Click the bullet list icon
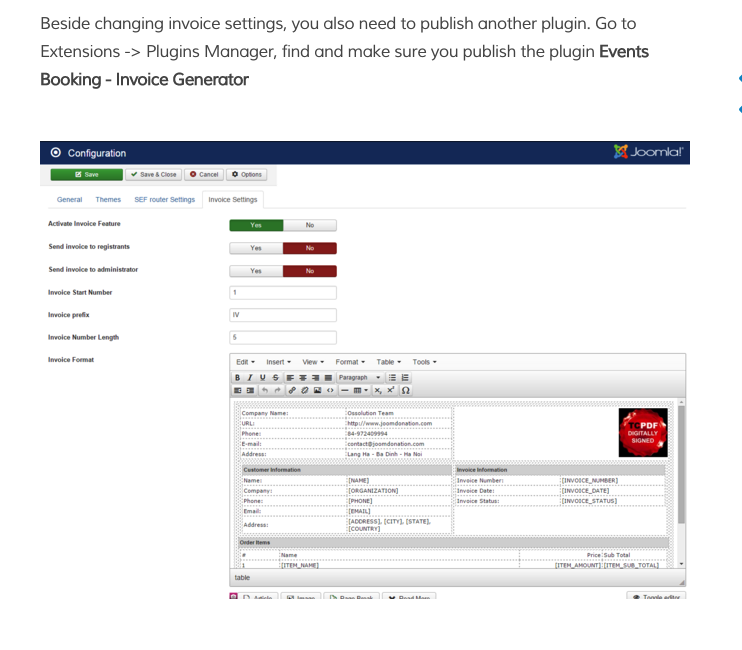742x650 pixels. pos(392,377)
